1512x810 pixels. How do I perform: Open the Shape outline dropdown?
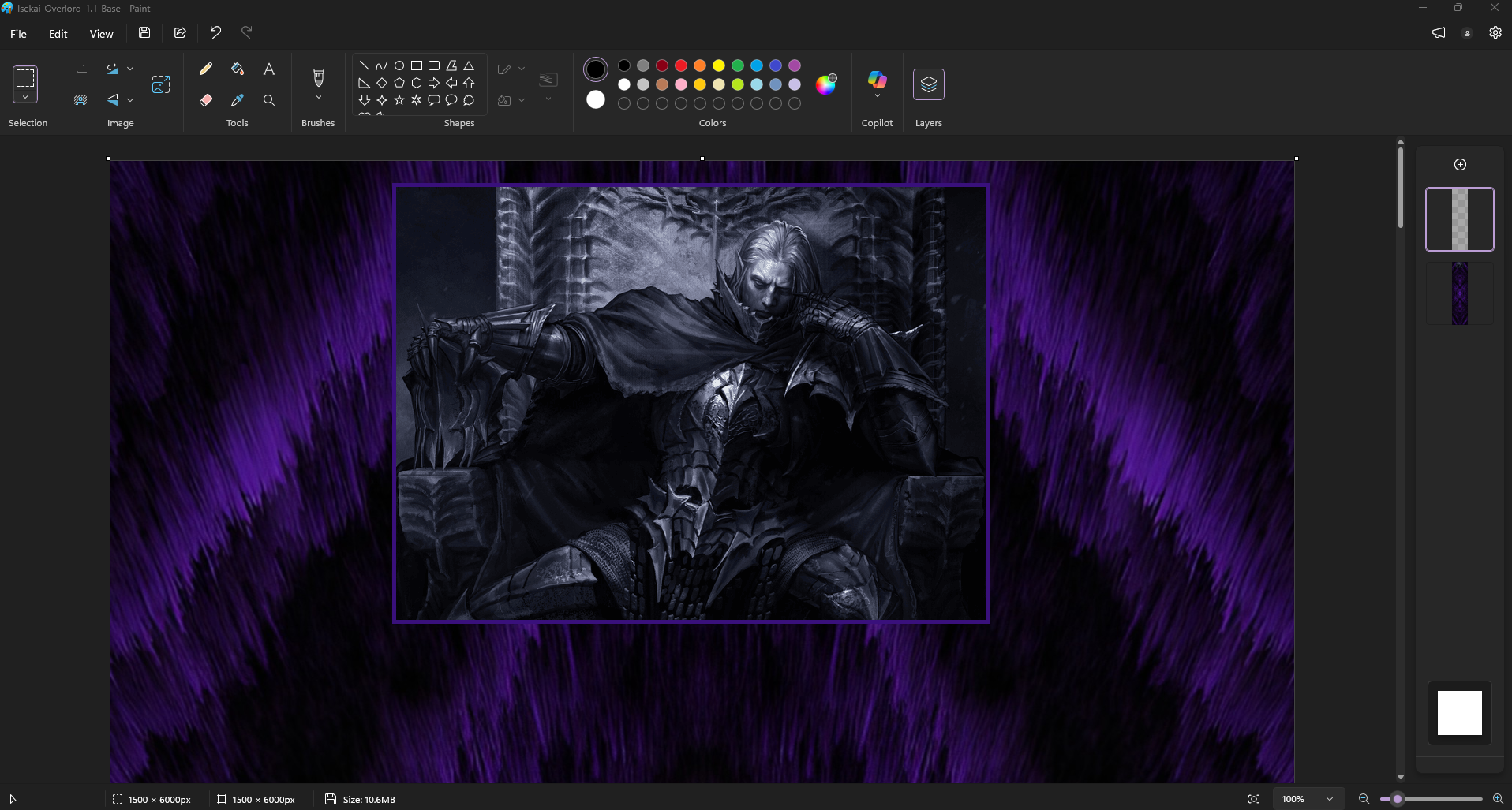[x=511, y=69]
